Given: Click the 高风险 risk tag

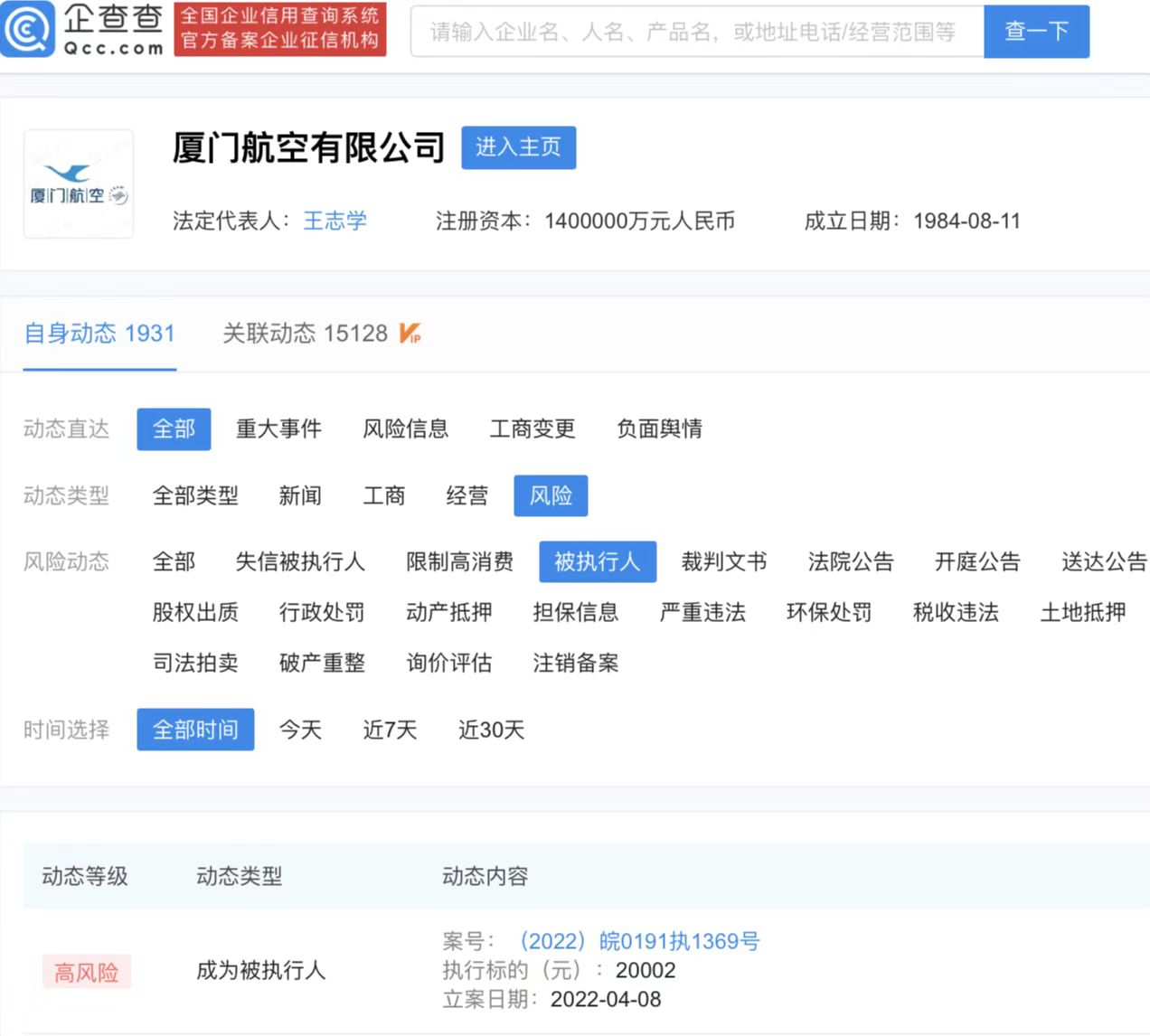Looking at the screenshot, I should 87,972.
